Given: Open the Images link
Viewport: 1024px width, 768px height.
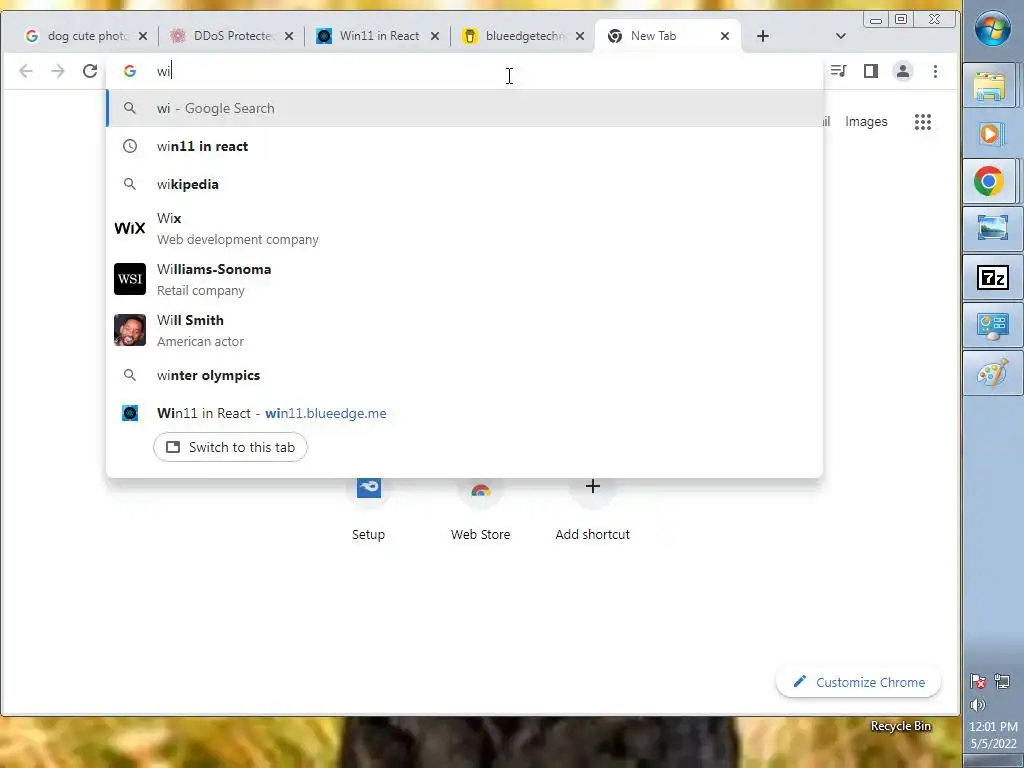Looking at the screenshot, I should coord(866,121).
